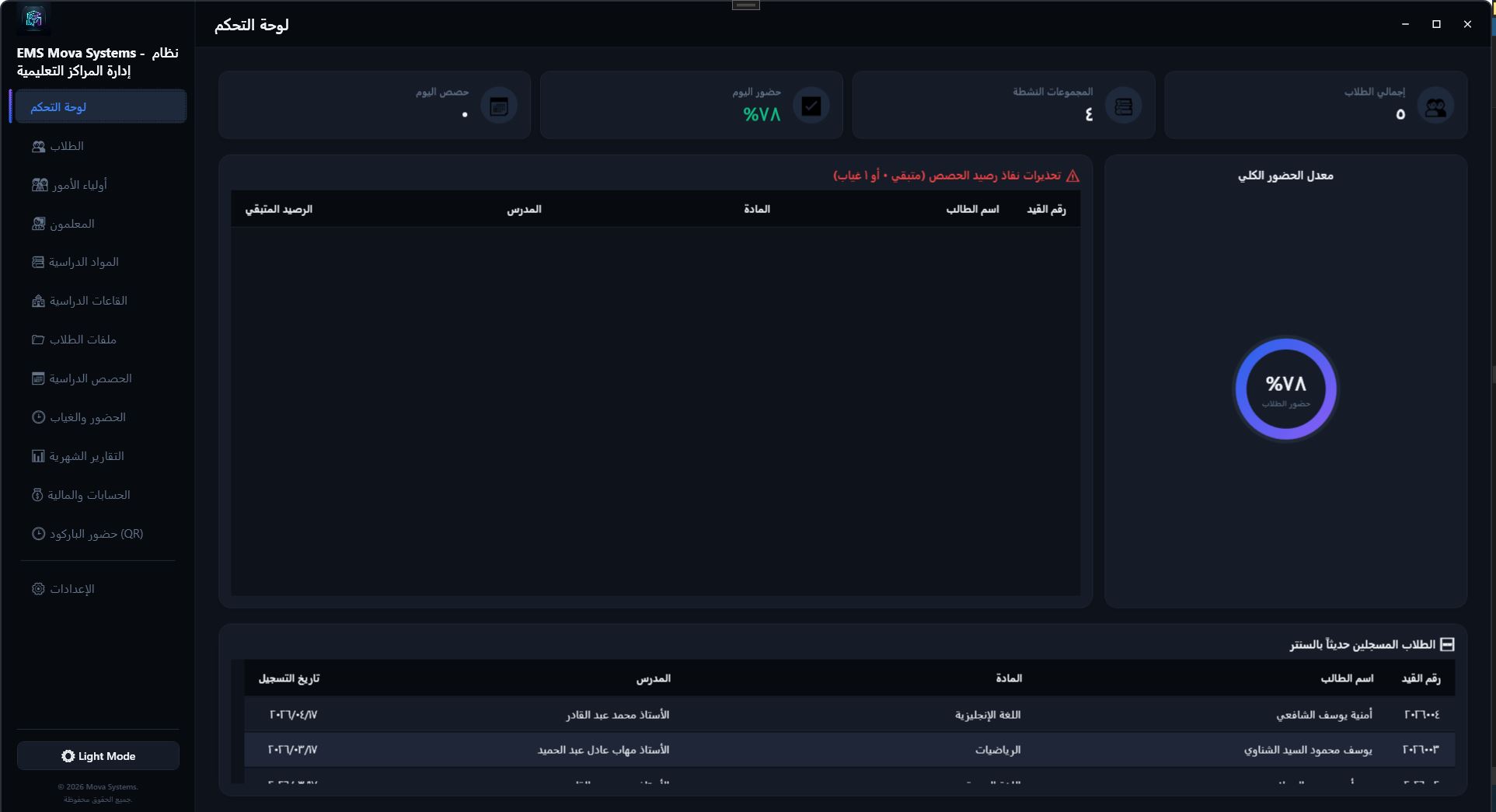Select student row أمنية يوسف الشافعي

(849, 714)
